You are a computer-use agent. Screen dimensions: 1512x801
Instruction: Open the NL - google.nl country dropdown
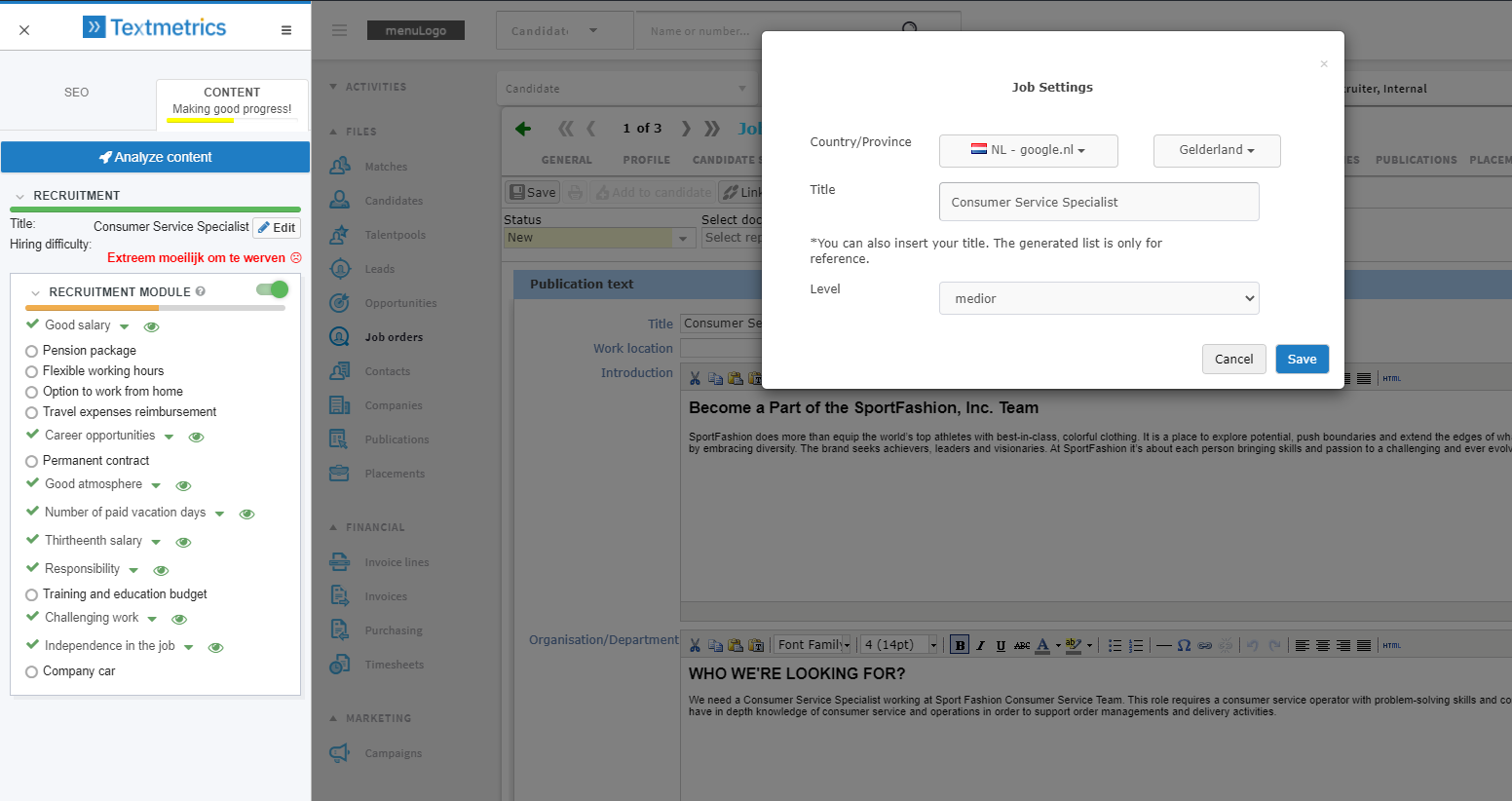coord(1028,150)
